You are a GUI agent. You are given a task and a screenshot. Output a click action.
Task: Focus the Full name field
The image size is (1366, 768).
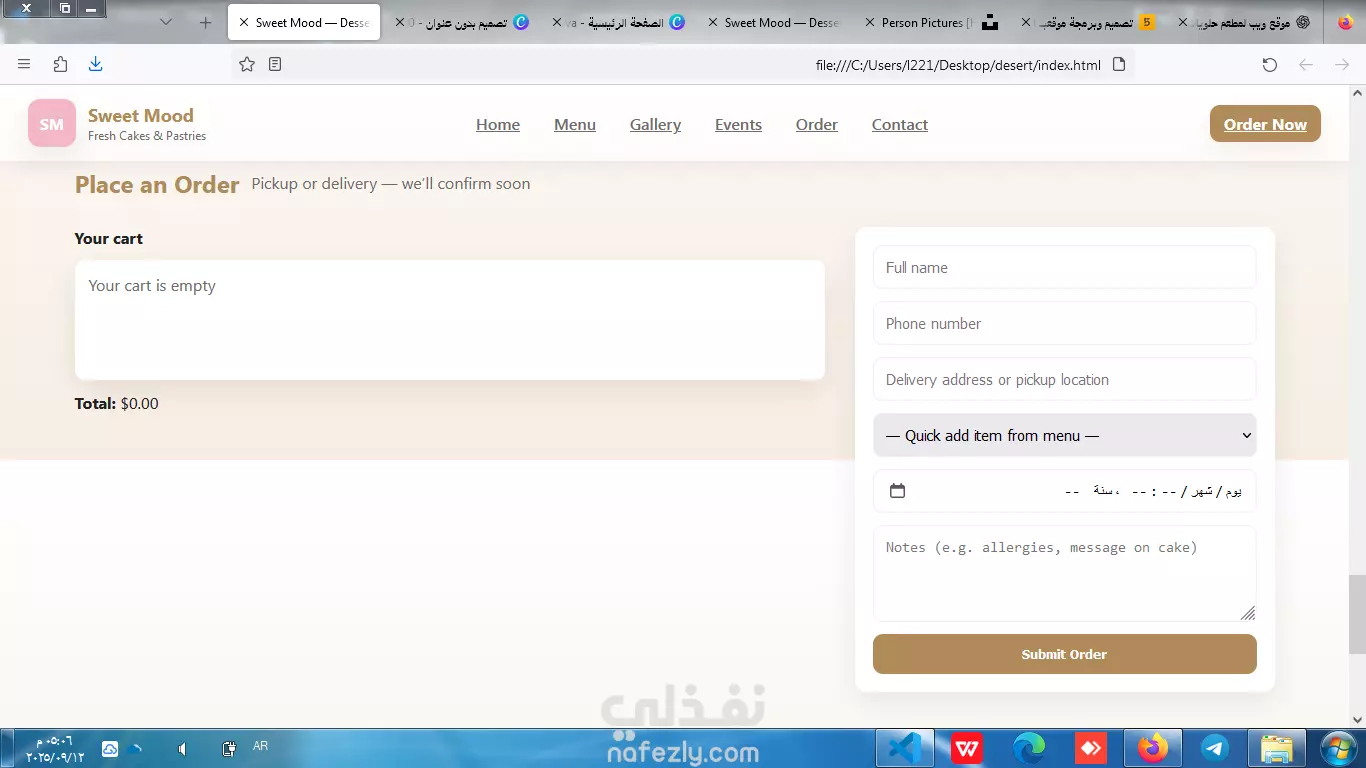coord(1064,268)
